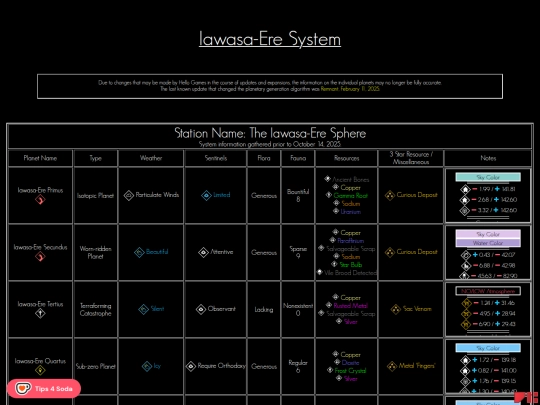This screenshot has width=540, height=405.
Task: Click the 3 Star Resource / Miscellaneous header
Action: click(x=411, y=158)
